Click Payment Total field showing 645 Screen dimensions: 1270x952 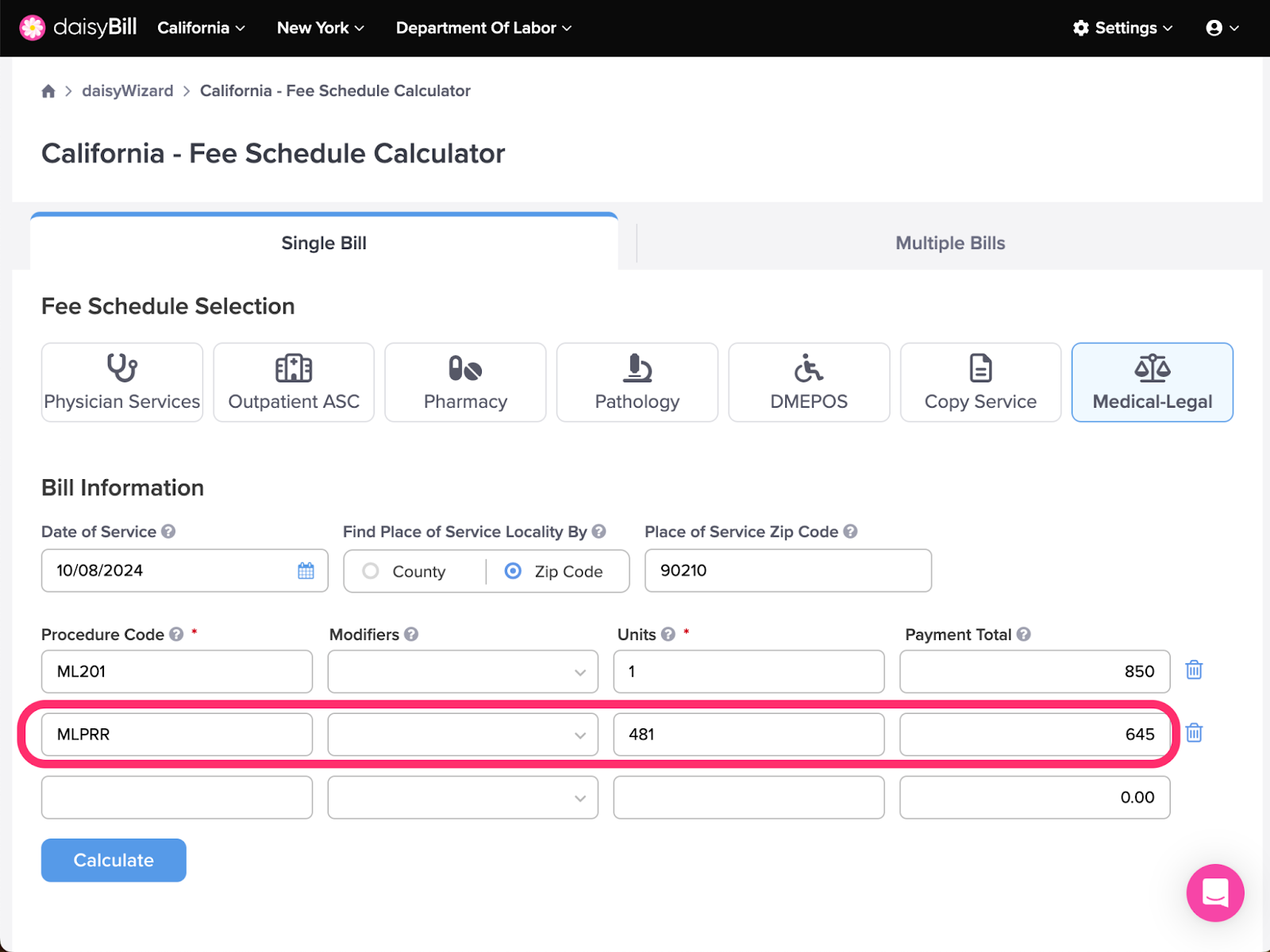coord(1035,735)
